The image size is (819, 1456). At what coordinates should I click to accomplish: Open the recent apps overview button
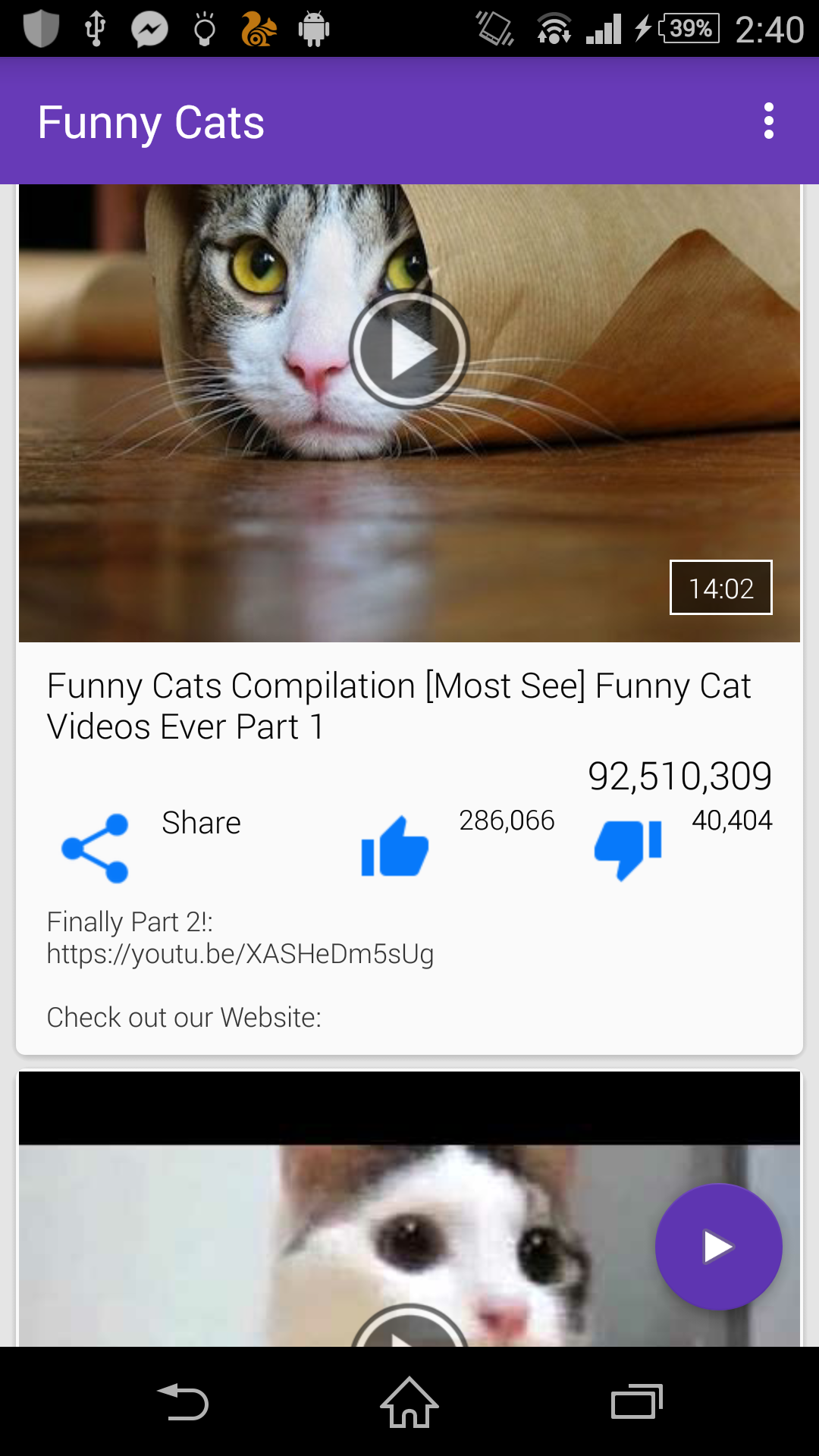pos(637,1401)
